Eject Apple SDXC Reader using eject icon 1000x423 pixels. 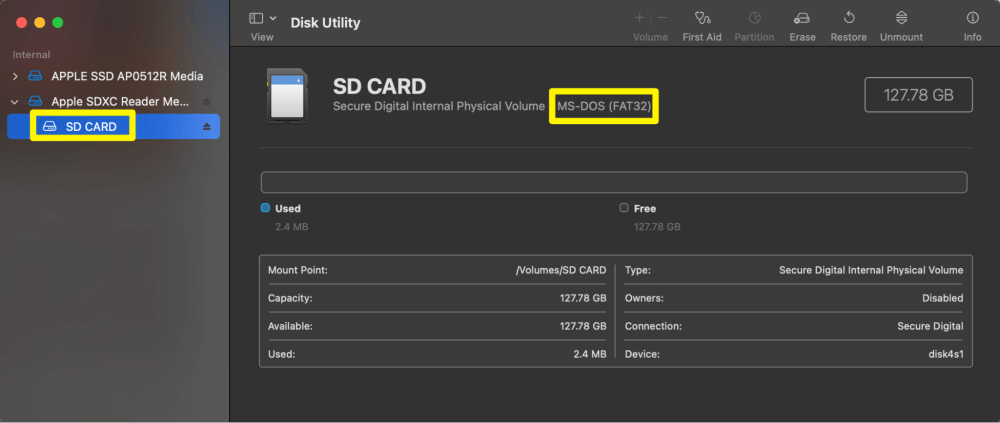click(x=207, y=101)
